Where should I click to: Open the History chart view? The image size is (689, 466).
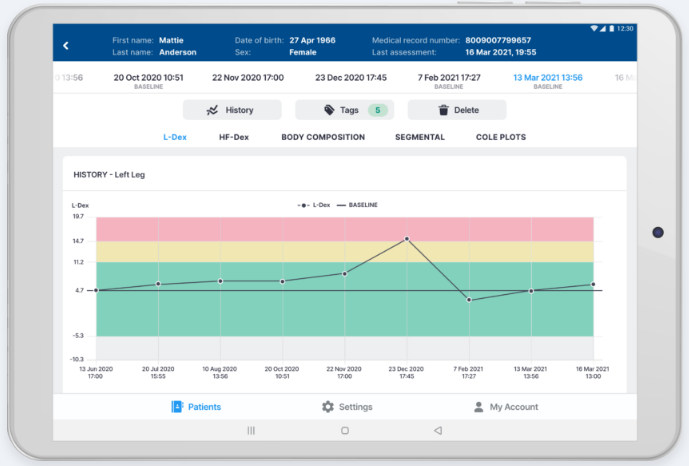(231, 110)
